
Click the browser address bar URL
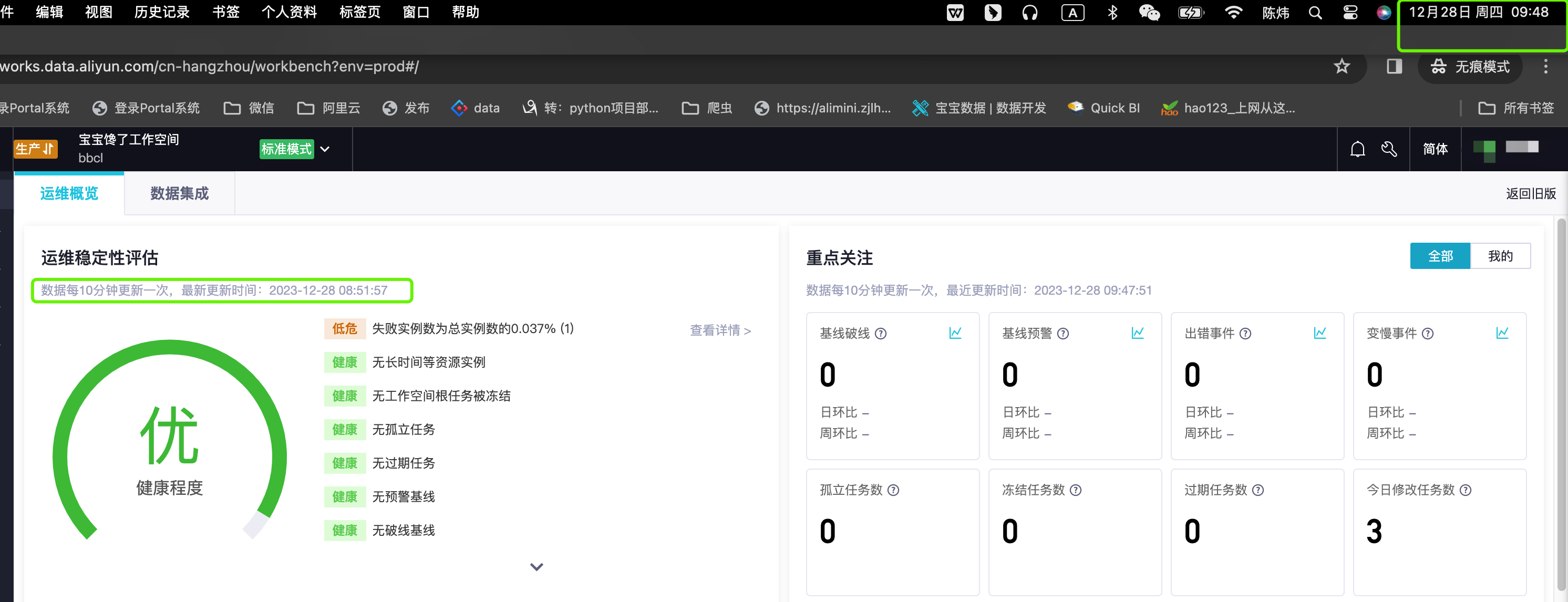(209, 66)
